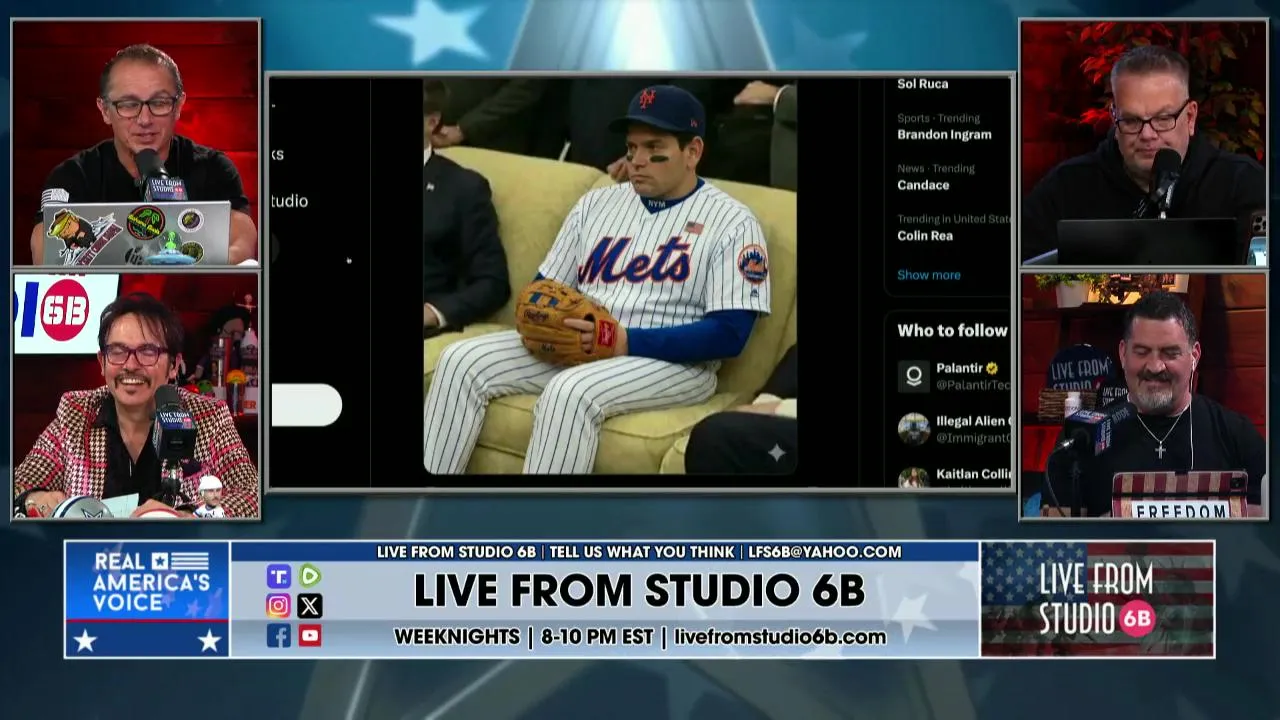
Task: Open the Brandon Ingram trending topic
Action: 944,134
